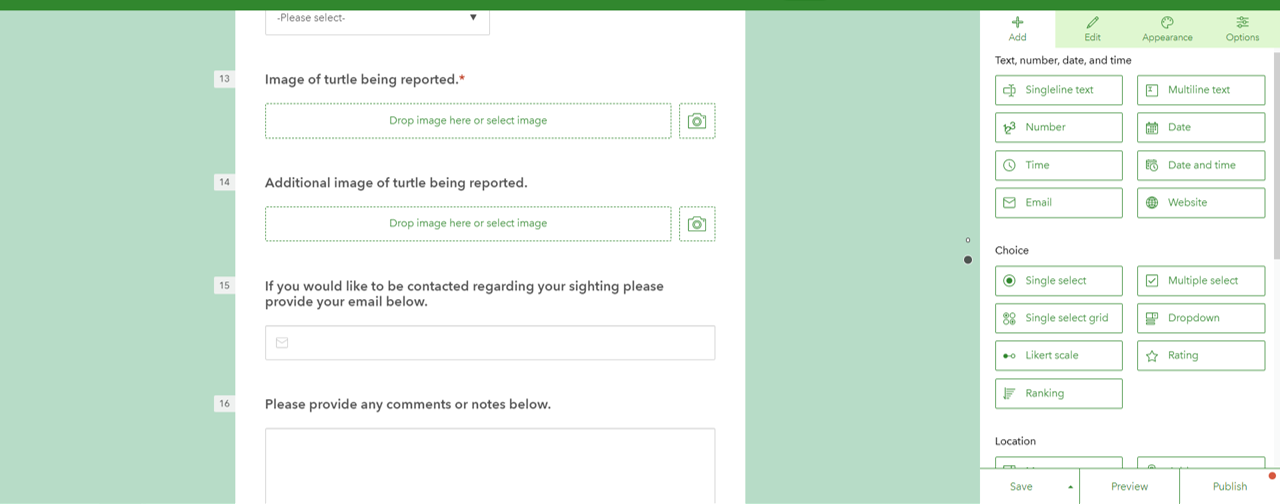Image resolution: width=1280 pixels, height=504 pixels.
Task: Switch to the Appearance tab
Action: 1167,28
